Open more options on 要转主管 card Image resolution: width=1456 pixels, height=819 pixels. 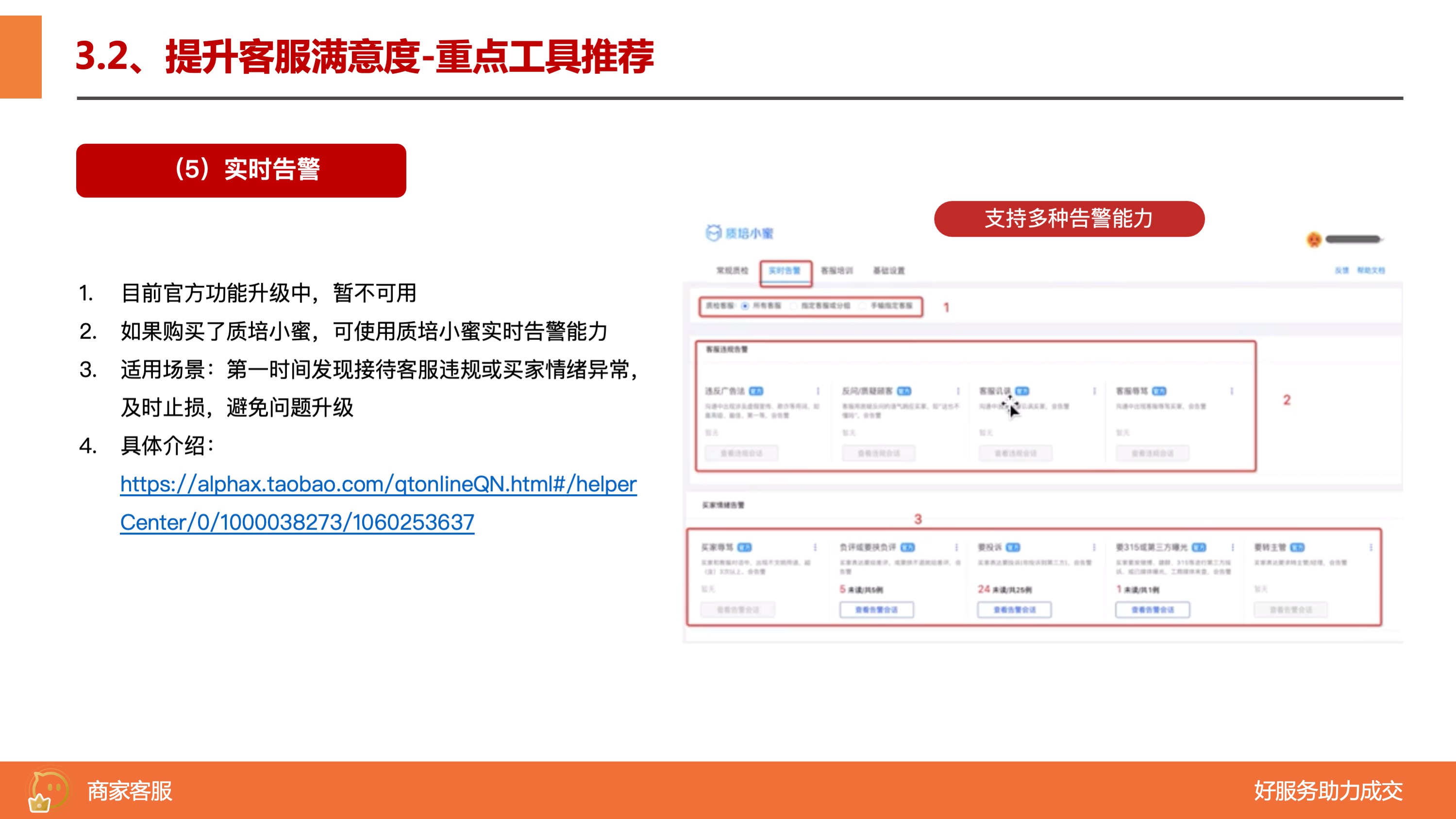coord(1371,547)
